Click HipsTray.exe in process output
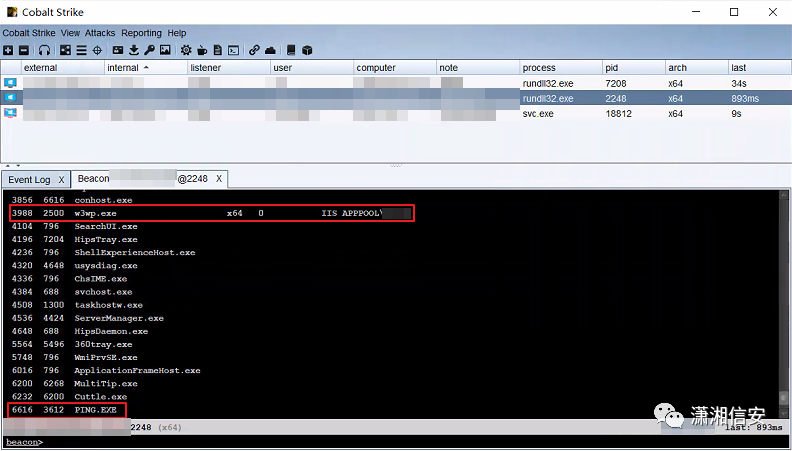The width and height of the screenshot is (792, 451). (x=106, y=239)
